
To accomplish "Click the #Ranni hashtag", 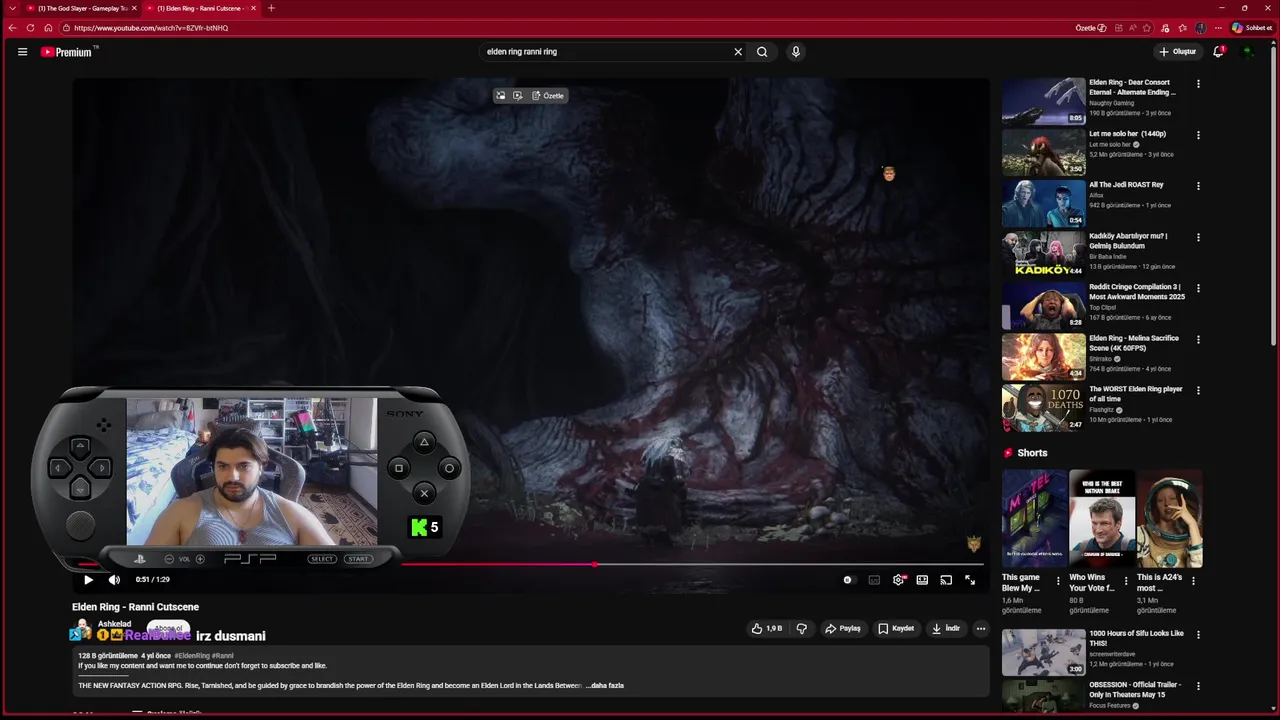I will tap(223, 656).
